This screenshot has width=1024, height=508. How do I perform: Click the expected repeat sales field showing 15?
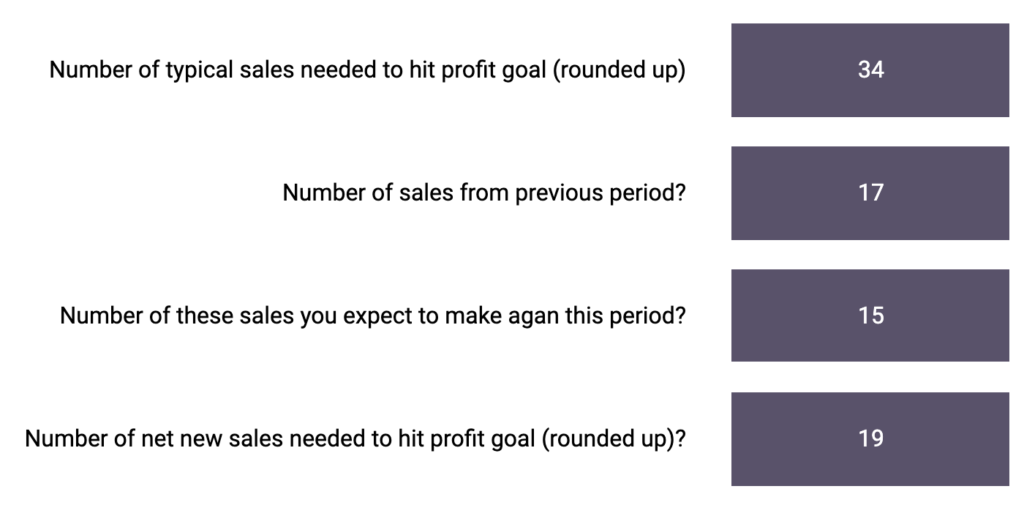point(870,315)
